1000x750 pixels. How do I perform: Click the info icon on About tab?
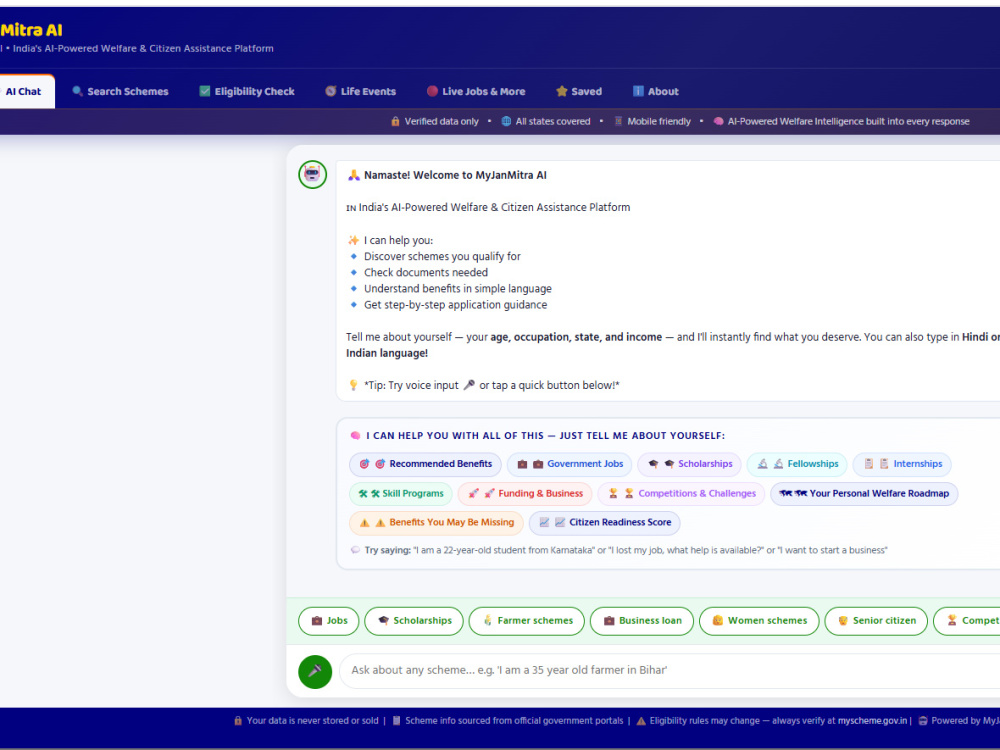[x=638, y=91]
